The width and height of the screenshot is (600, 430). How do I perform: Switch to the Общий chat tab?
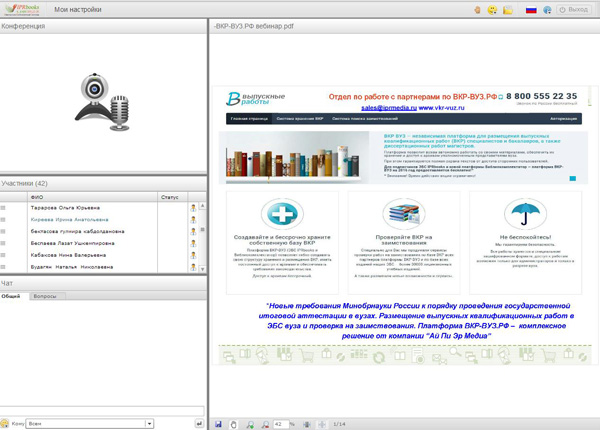coord(11,296)
